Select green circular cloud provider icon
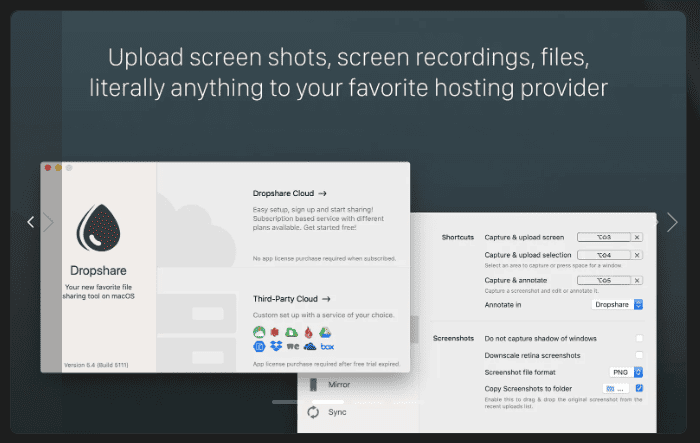The height and width of the screenshot is (443, 700). click(x=259, y=332)
